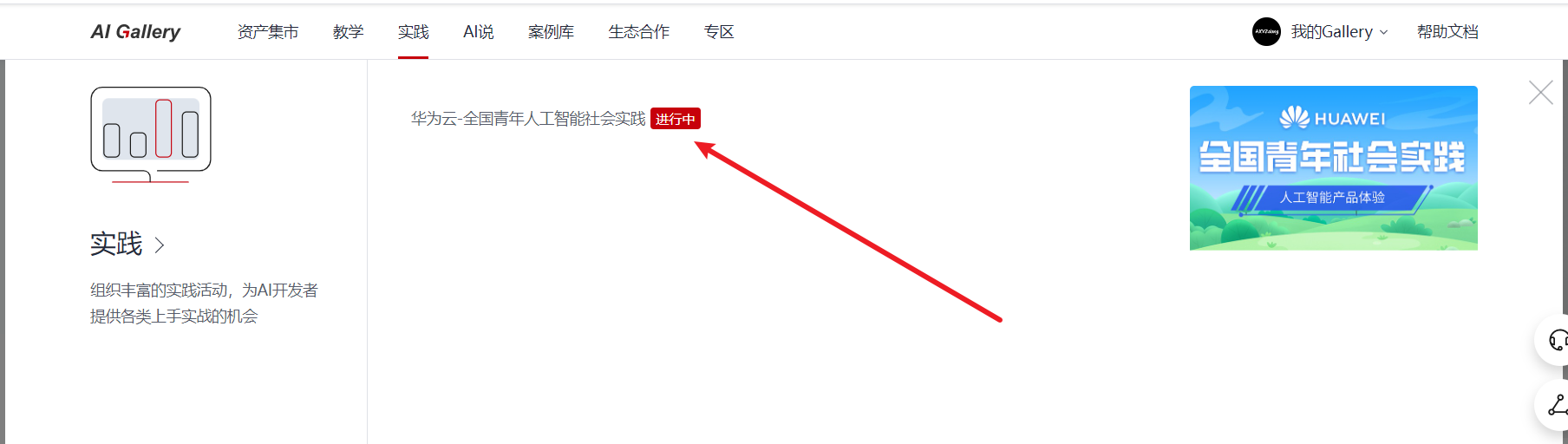Image resolution: width=1568 pixels, height=444 pixels.
Task: Click the red 进行中 status badge
Action: click(x=676, y=119)
